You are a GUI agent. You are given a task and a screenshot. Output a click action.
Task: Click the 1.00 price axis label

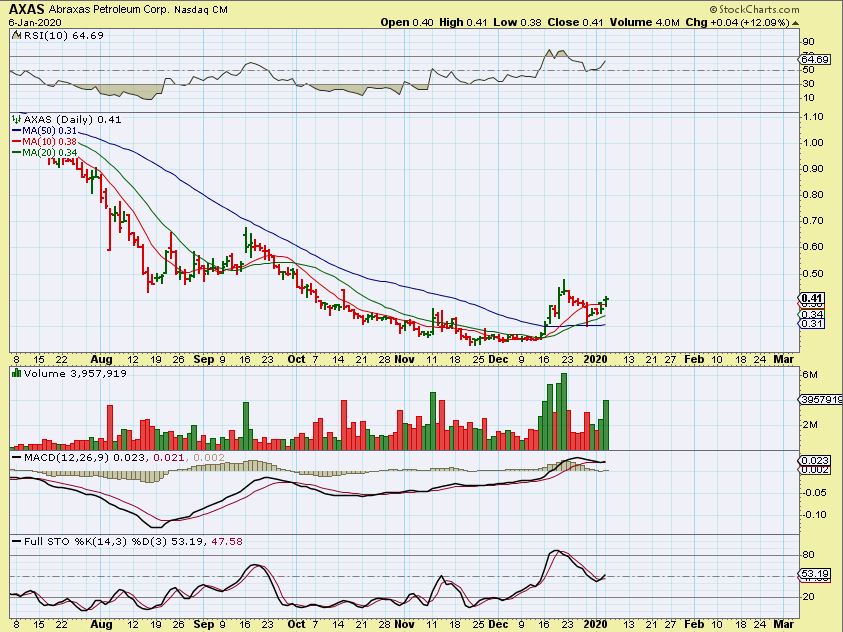tap(812, 142)
